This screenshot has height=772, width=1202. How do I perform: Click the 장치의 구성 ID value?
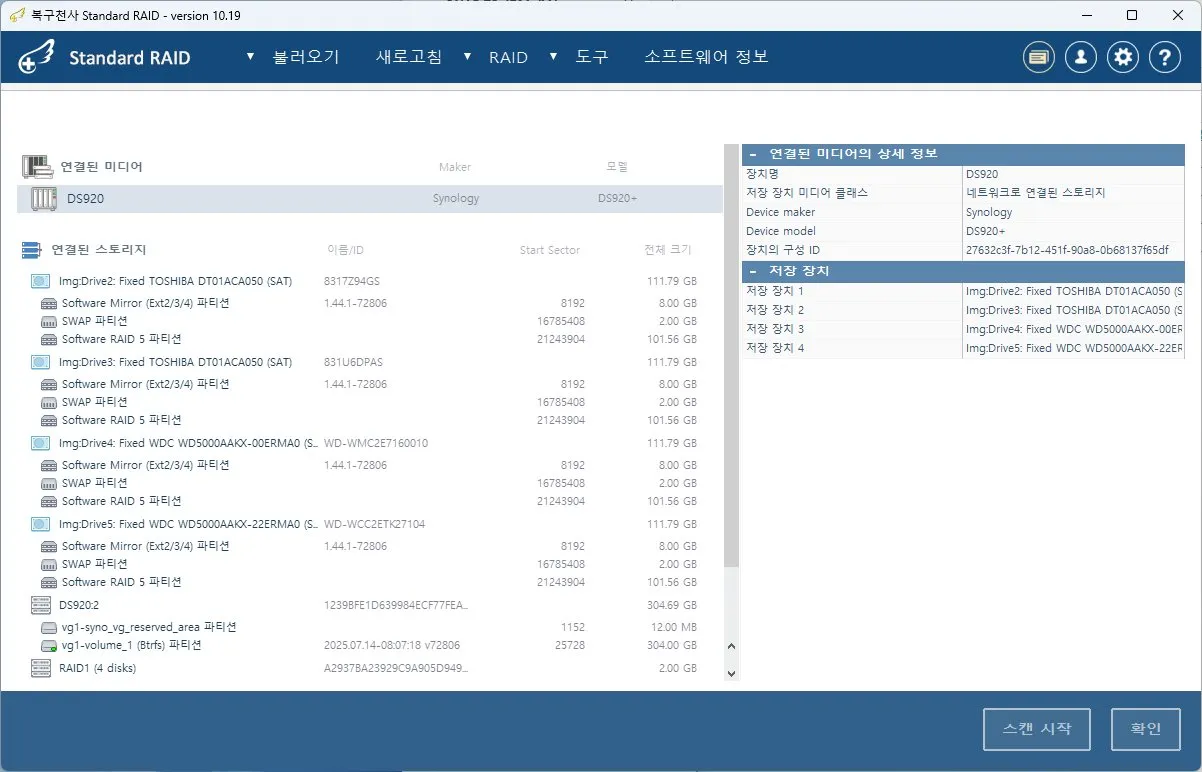[x=1067, y=250]
